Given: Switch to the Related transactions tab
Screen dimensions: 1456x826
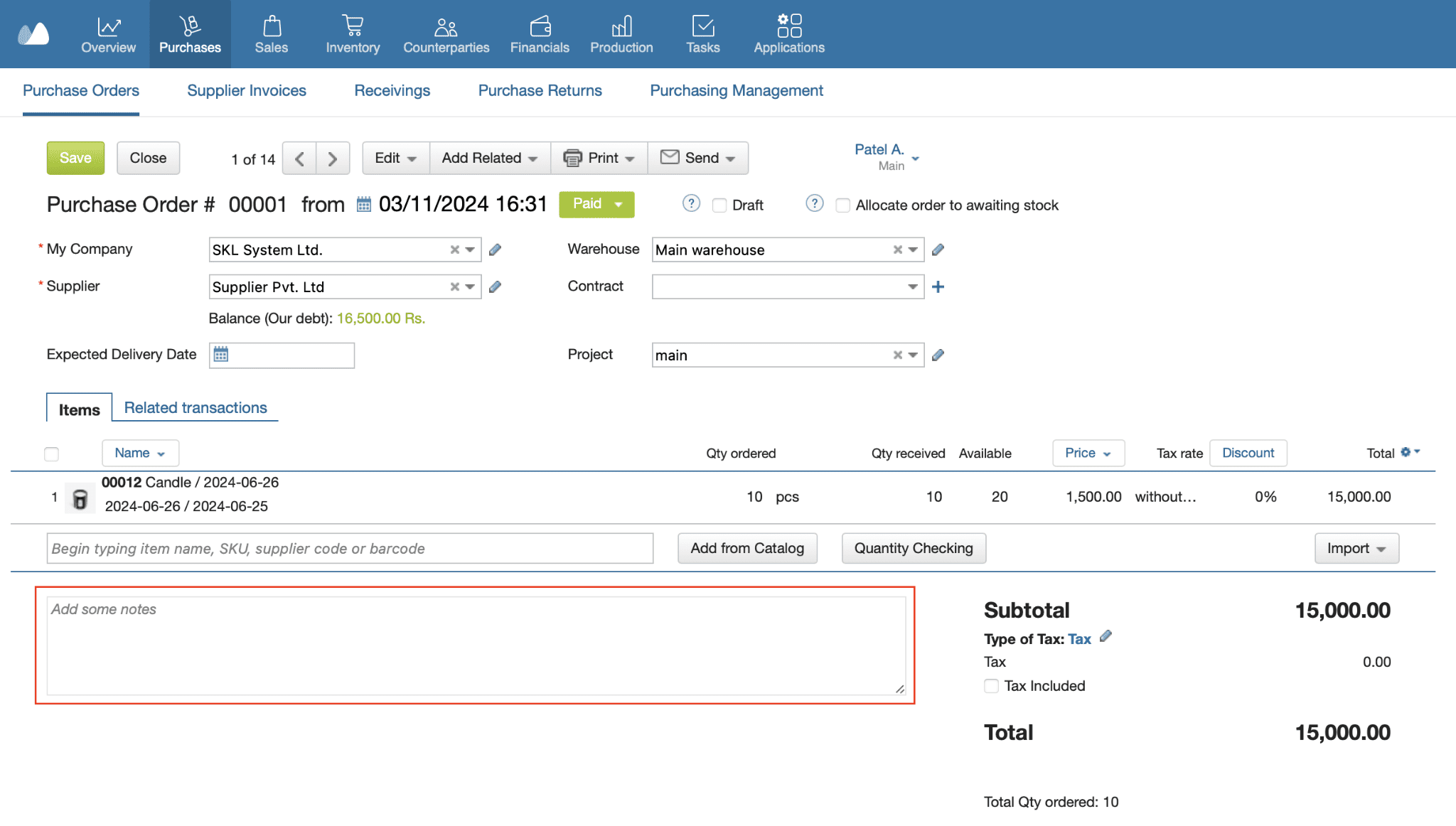Looking at the screenshot, I should pos(195,407).
